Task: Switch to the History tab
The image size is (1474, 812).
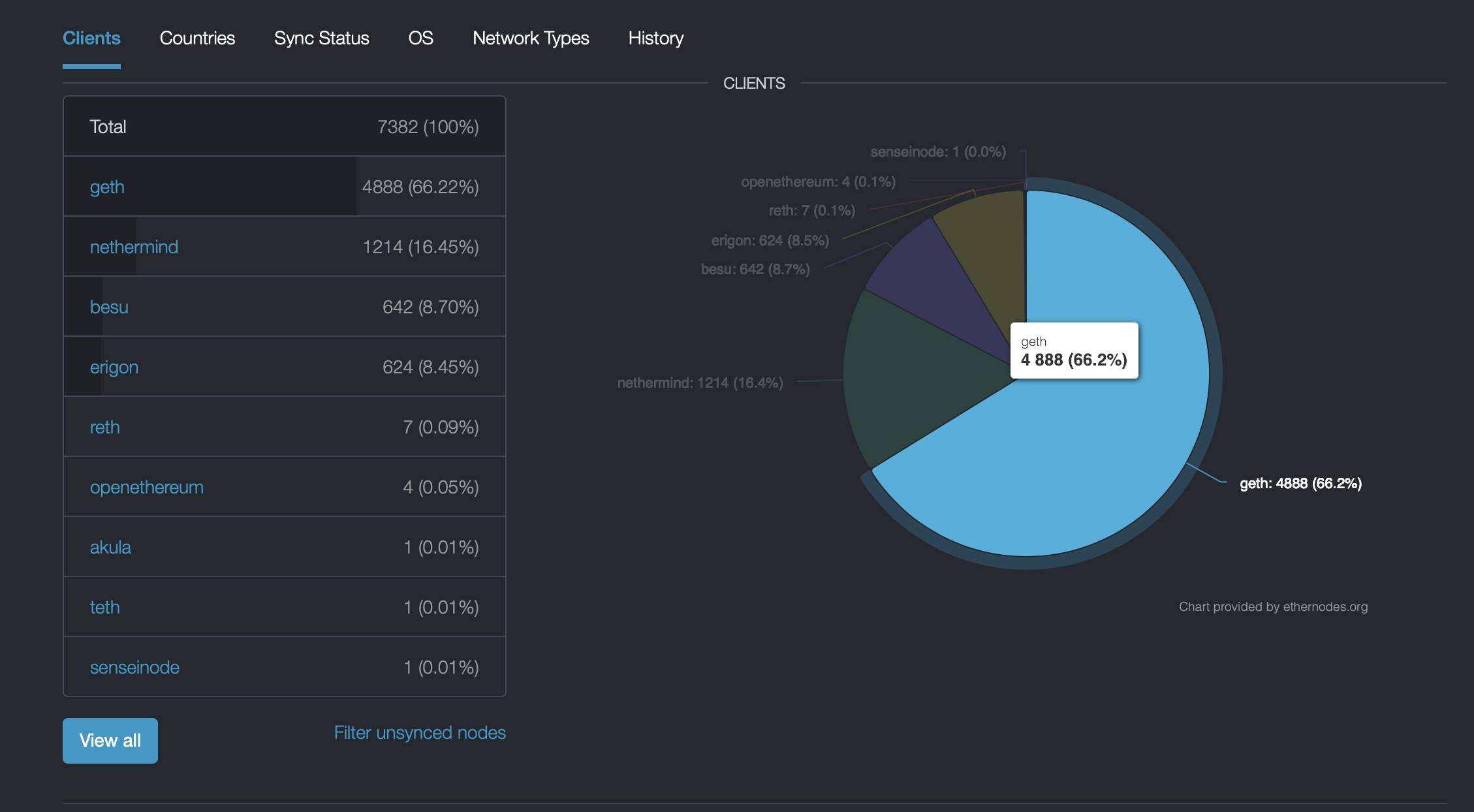Action: [656, 38]
